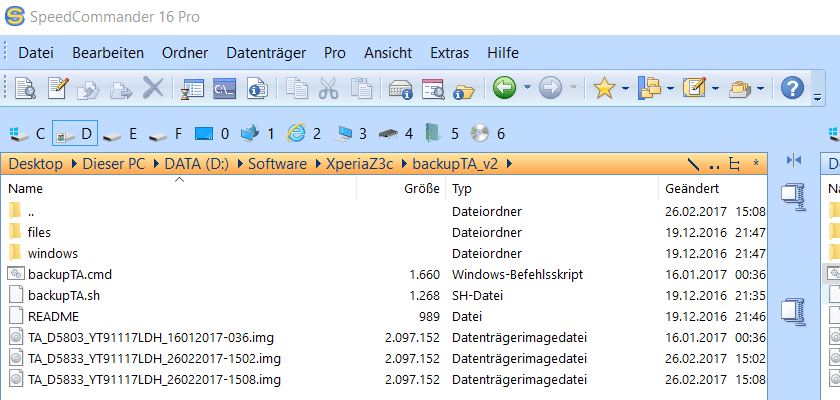Select drive D button
Screen dimensions: 840x400
[x=75, y=133]
